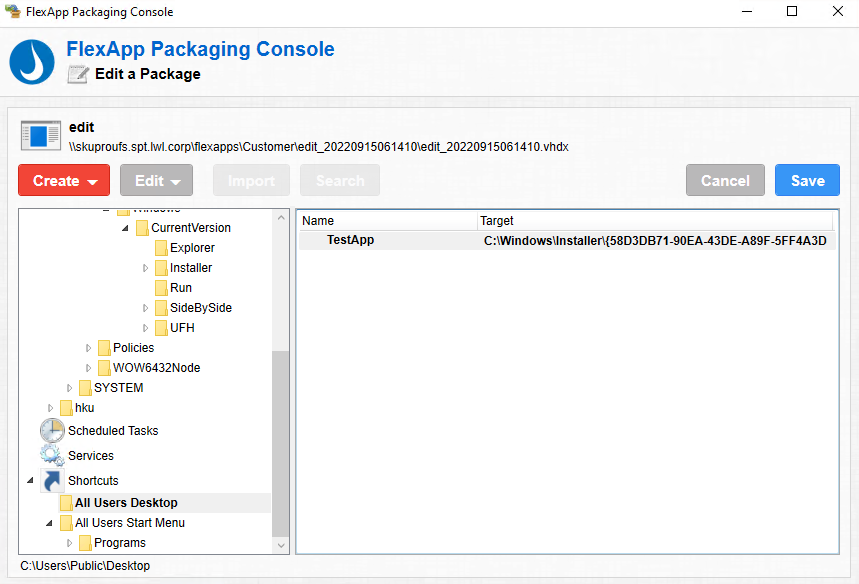Click the Import button
This screenshot has width=859, height=584.
251,180
